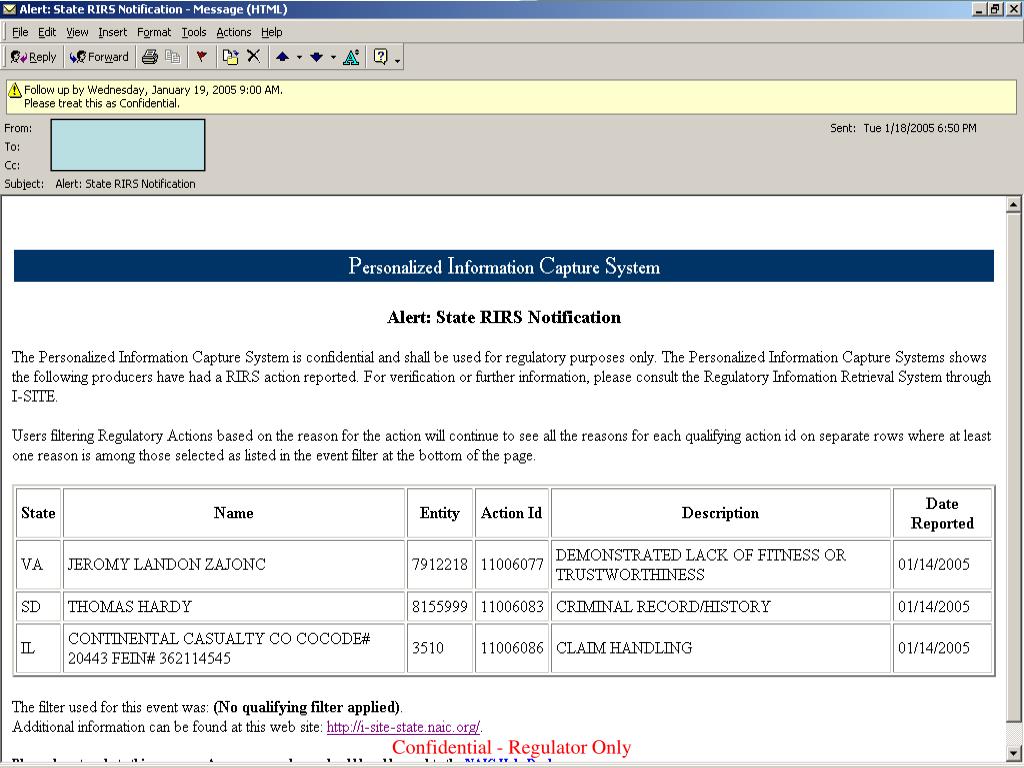Select the CONTINENTAL CASUALTY CO cell

click(234, 648)
